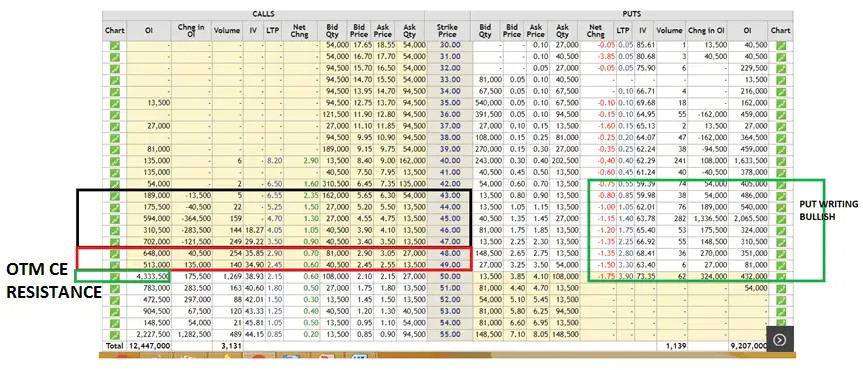863x370 pixels.
Task: Open the strike price 45.00 link
Action: tap(450, 218)
